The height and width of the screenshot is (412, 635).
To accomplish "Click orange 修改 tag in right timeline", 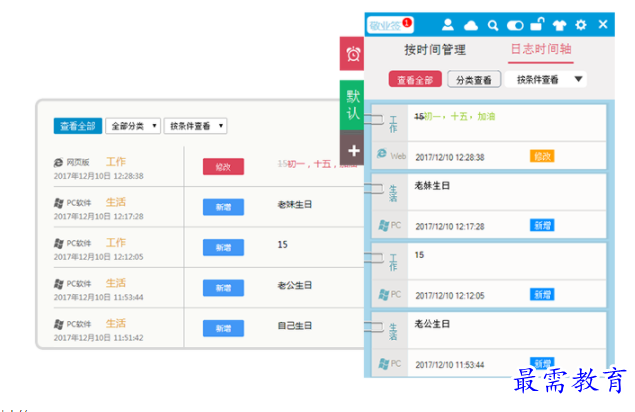I will click(542, 156).
